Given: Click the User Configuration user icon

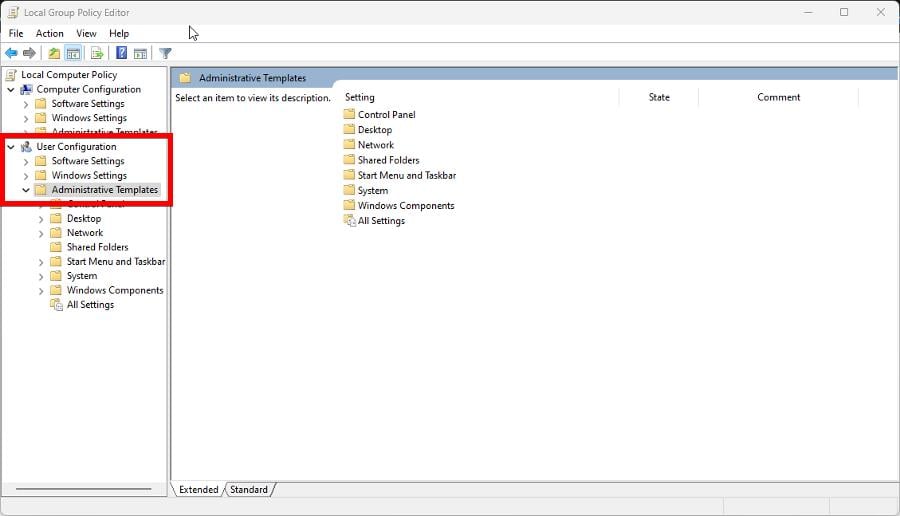Looking at the screenshot, I should pyautogui.click(x=26, y=147).
